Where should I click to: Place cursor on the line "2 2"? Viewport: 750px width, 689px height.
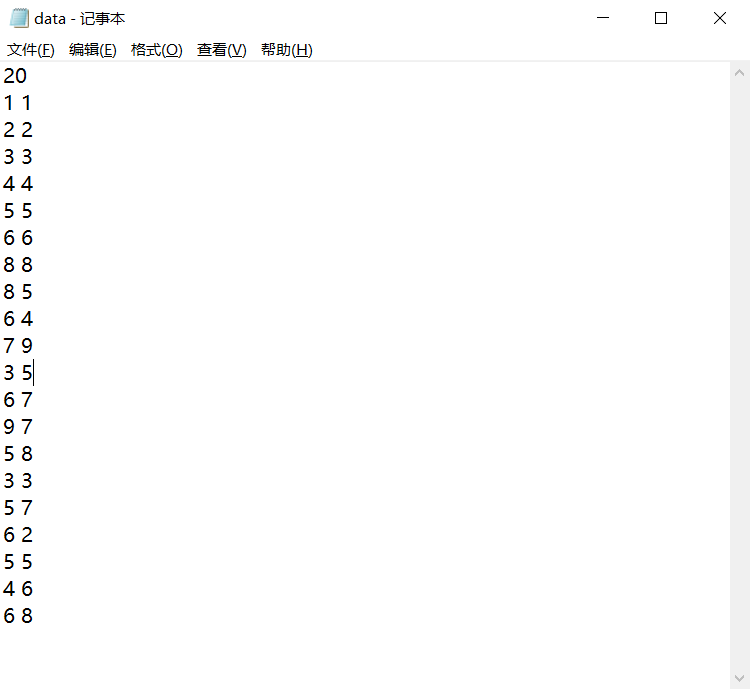pos(18,130)
